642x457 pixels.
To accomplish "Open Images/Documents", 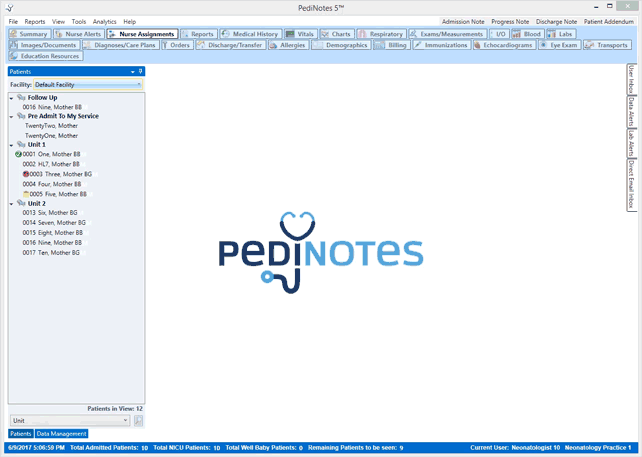I will pos(44,45).
